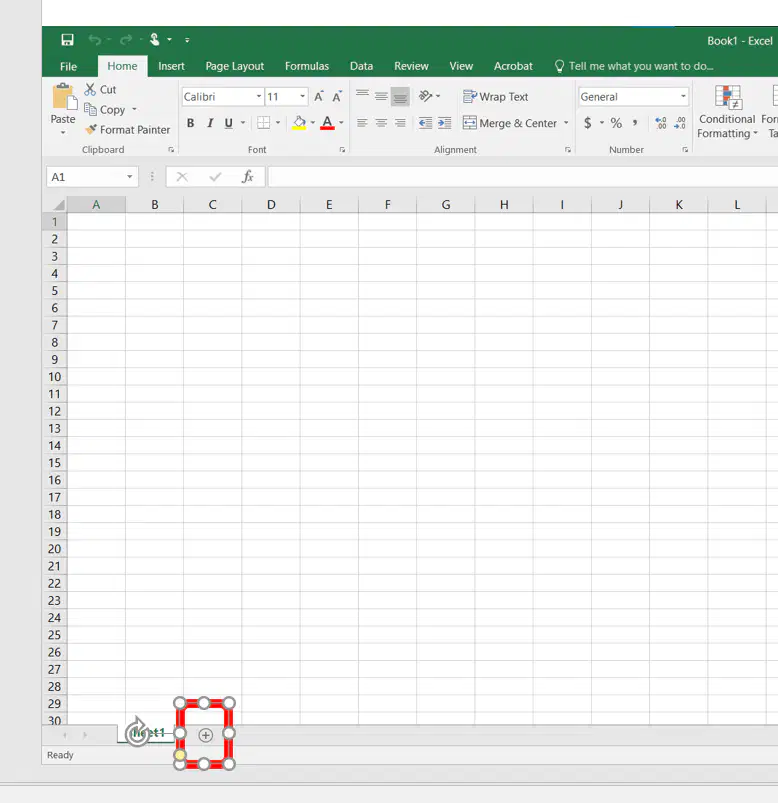Screen dimensions: 778x803
Task: Apply Comma Style format
Action: [635, 123]
